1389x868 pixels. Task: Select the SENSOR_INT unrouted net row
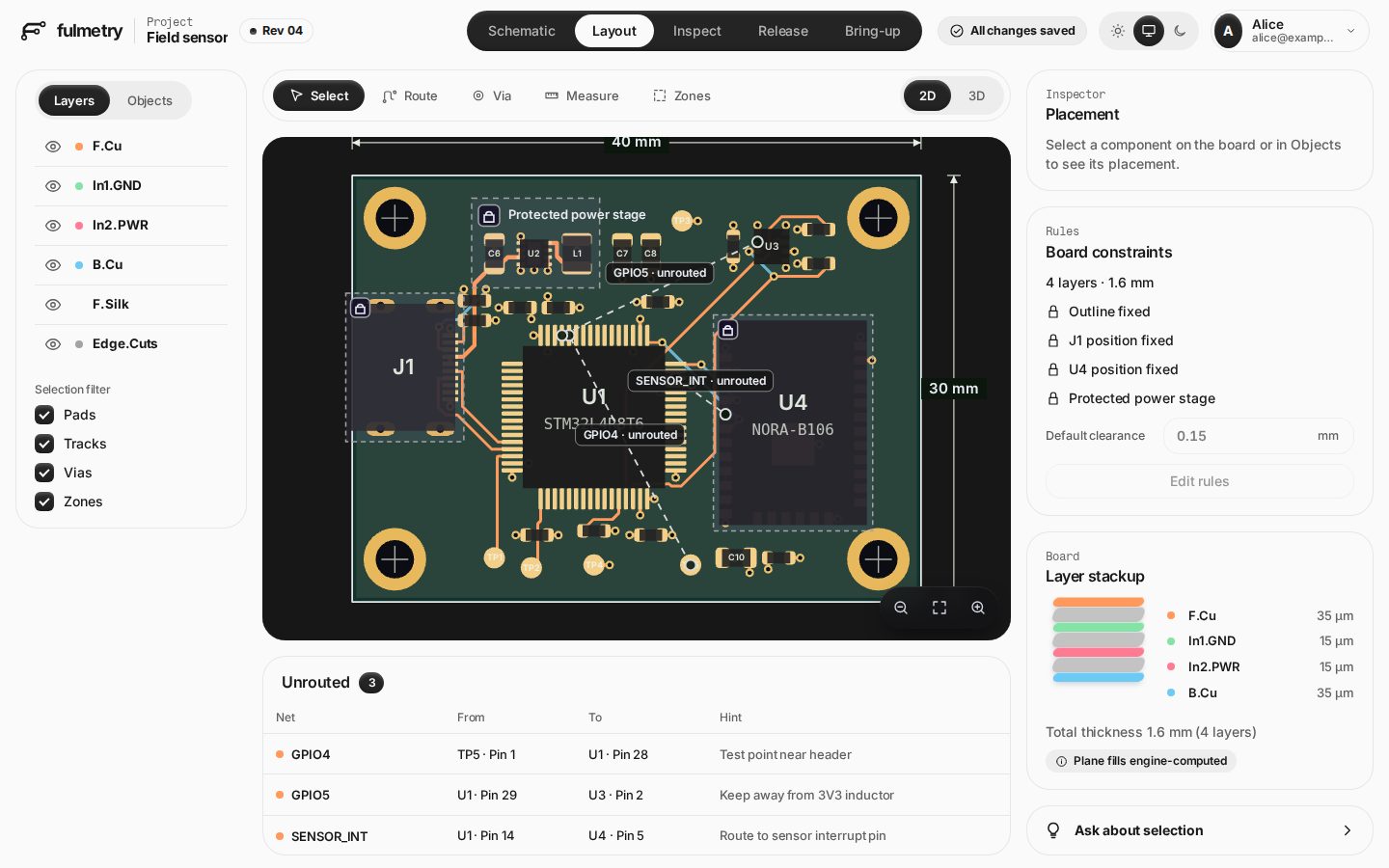pyautogui.click(x=637, y=835)
